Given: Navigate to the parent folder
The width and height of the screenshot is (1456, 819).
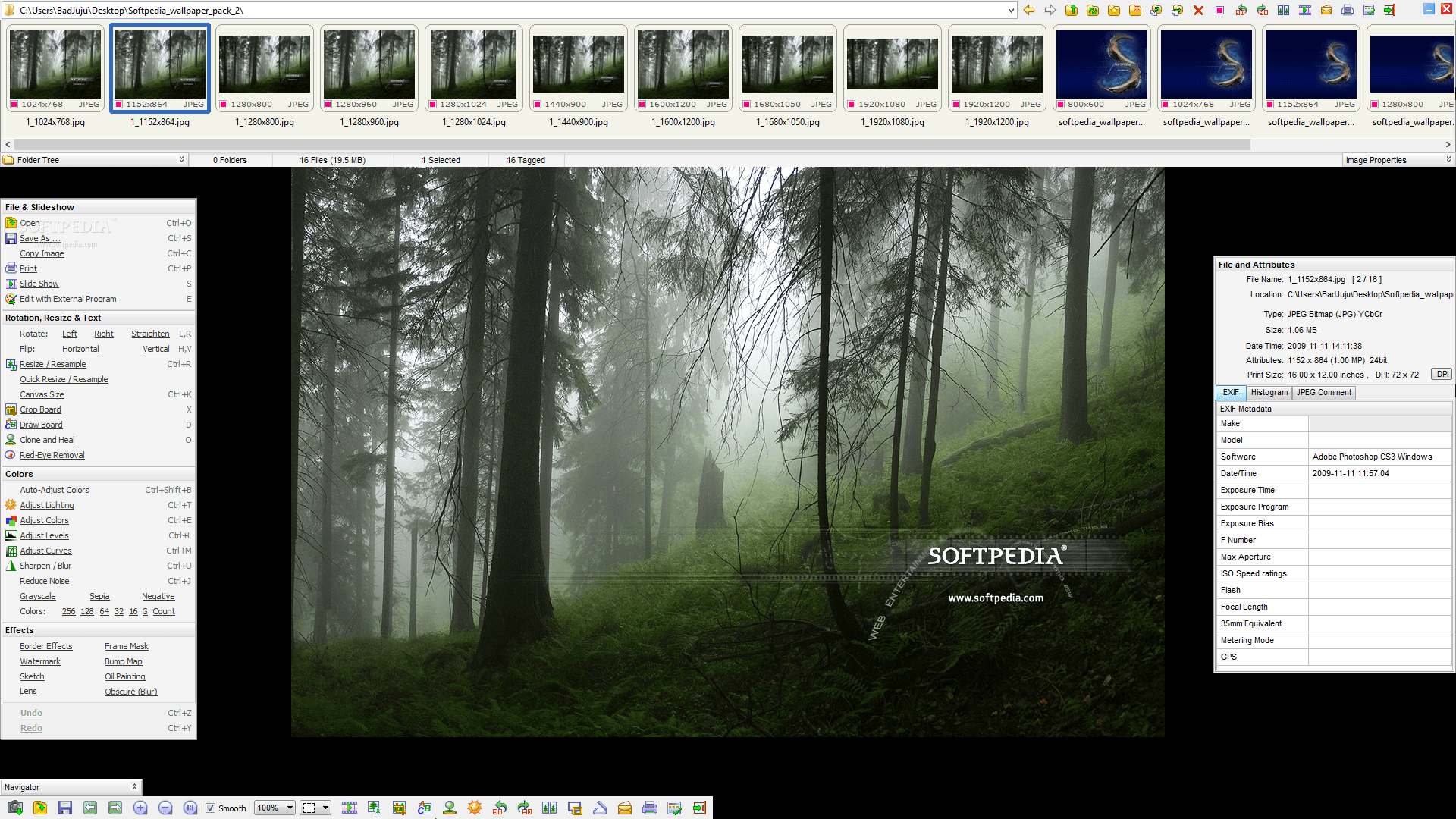Looking at the screenshot, I should pyautogui.click(x=1072, y=10).
